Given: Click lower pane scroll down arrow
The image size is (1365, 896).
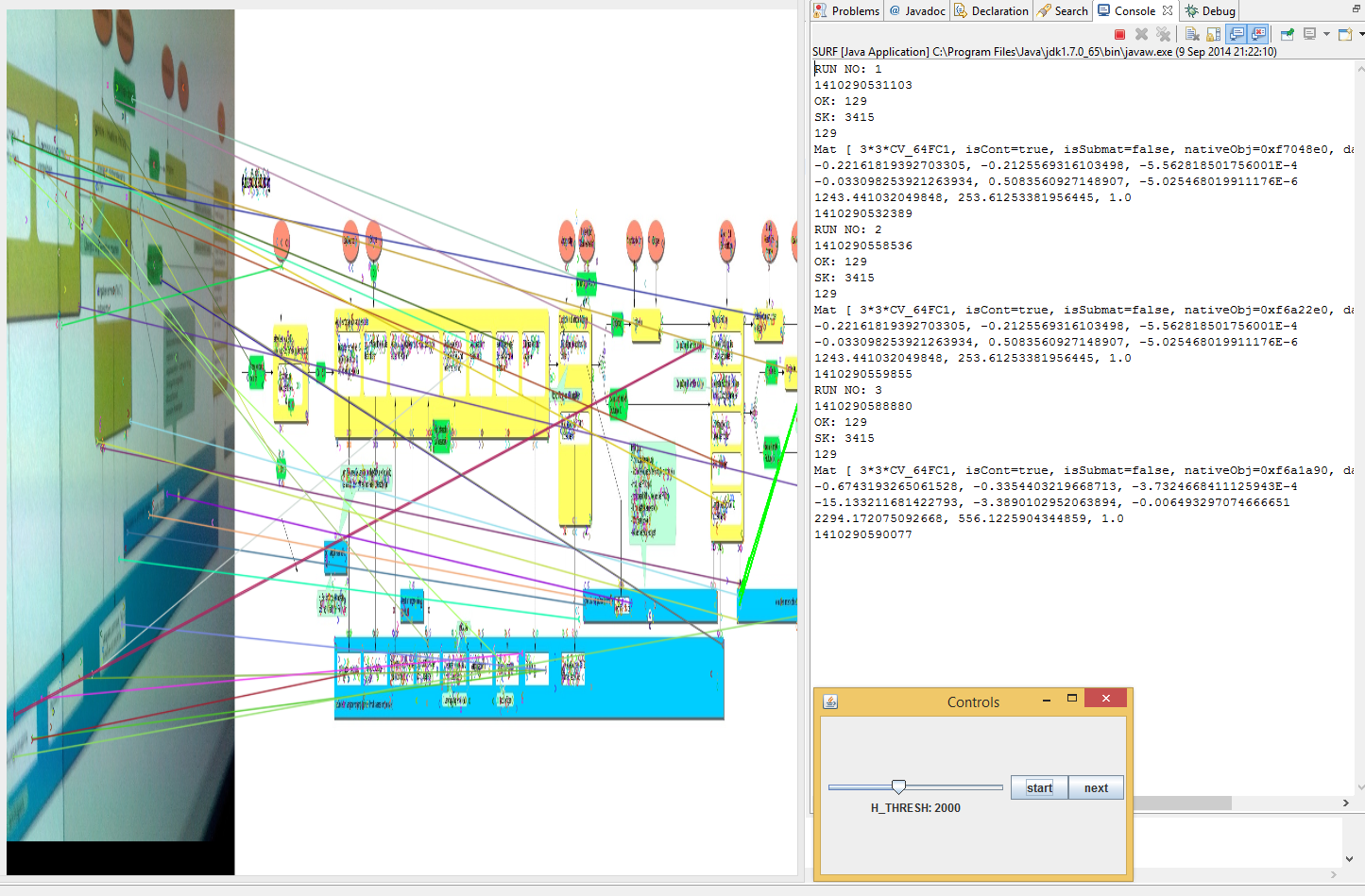Looking at the screenshot, I should coord(1349,859).
